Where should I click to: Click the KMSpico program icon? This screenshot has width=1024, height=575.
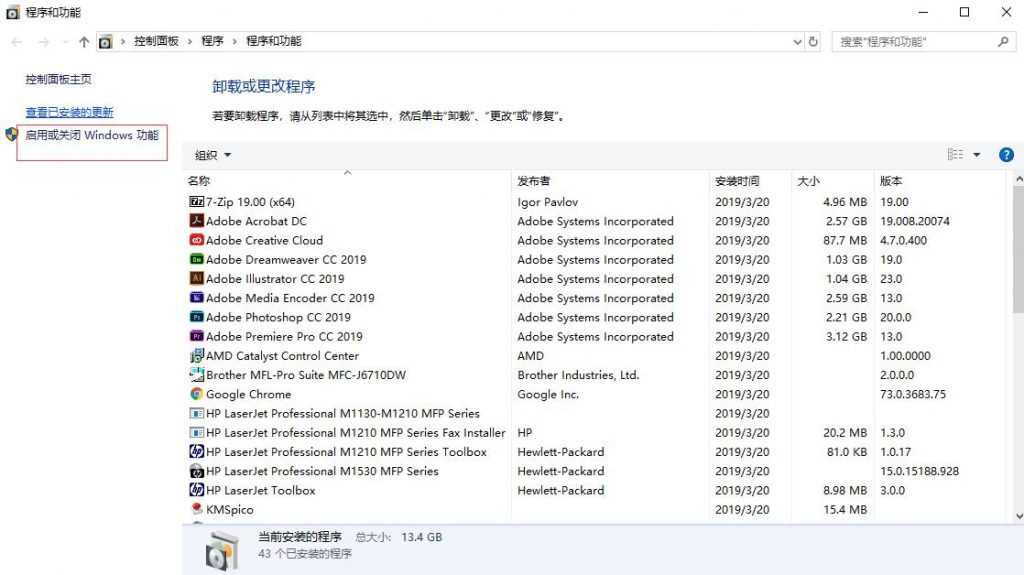pos(197,509)
